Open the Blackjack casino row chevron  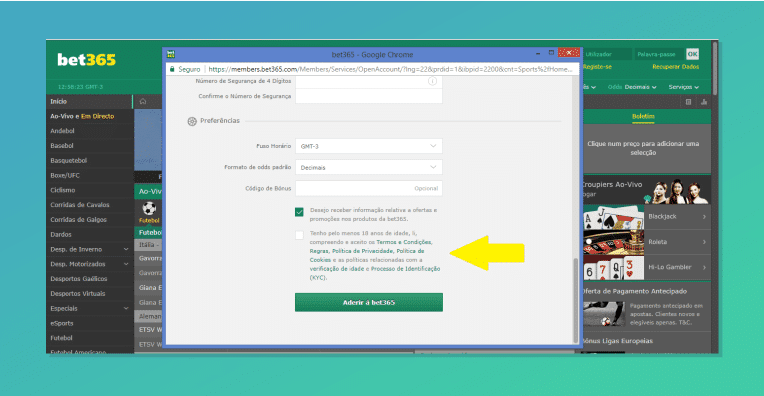point(704,216)
